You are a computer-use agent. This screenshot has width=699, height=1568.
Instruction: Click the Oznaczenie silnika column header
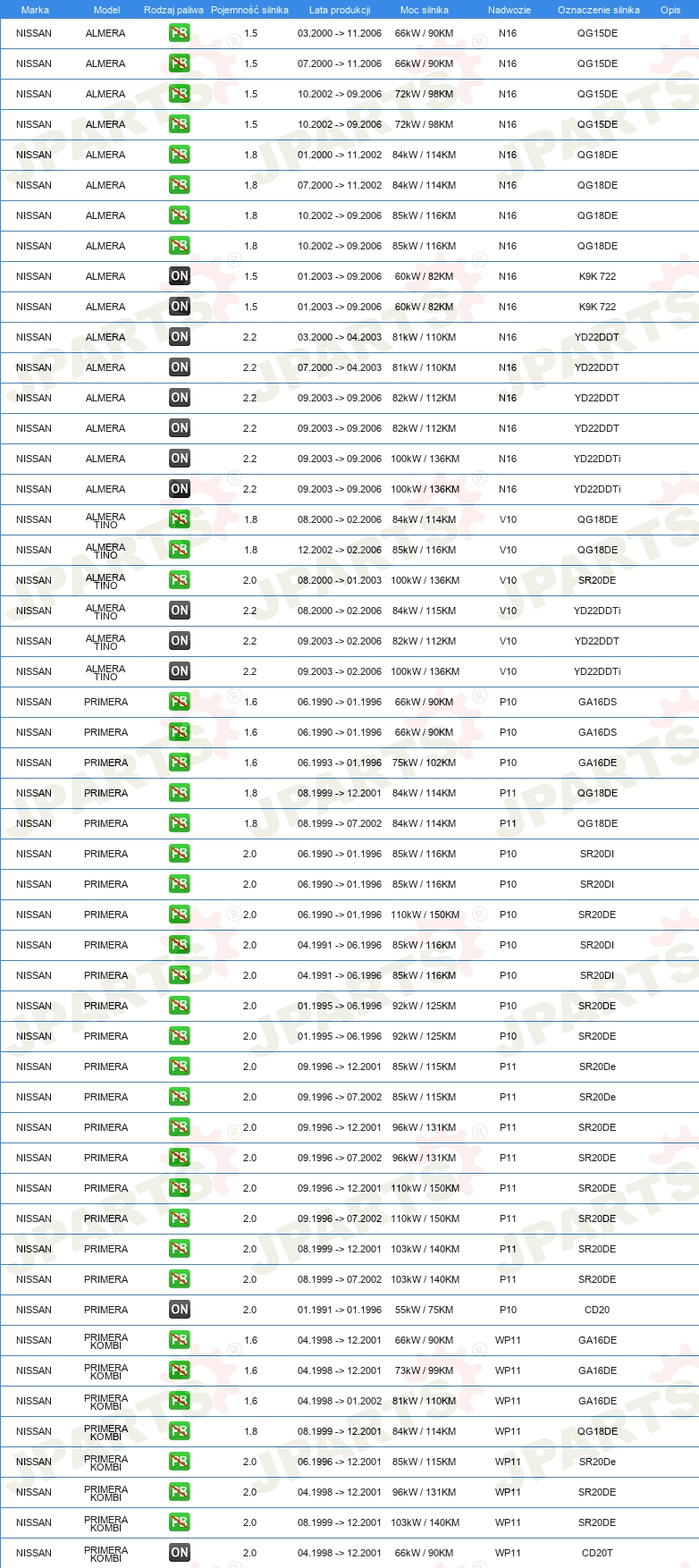pos(599,10)
